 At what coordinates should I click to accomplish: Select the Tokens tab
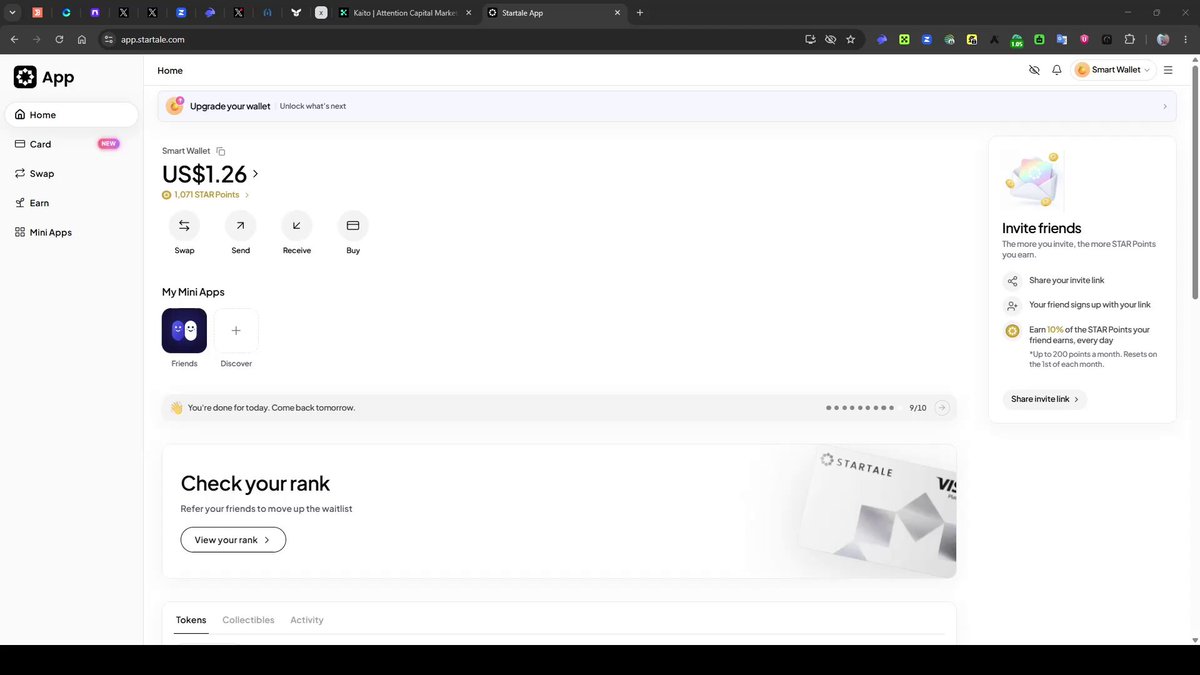coord(191,620)
